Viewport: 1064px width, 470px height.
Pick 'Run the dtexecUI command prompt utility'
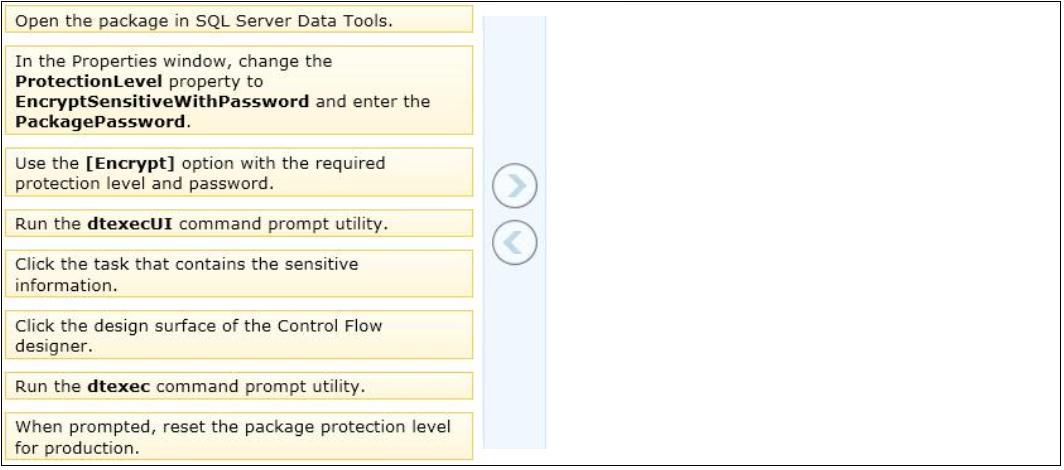(x=239, y=223)
